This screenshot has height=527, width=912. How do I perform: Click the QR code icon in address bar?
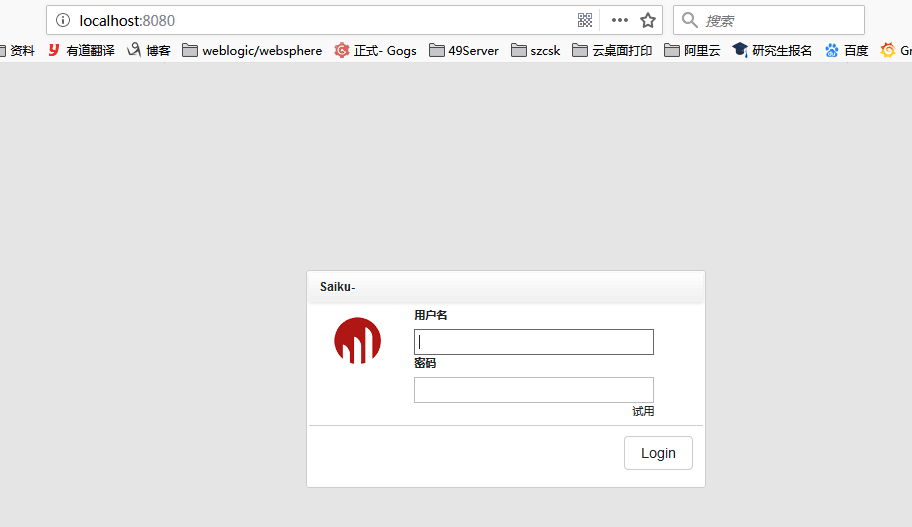[x=585, y=20]
